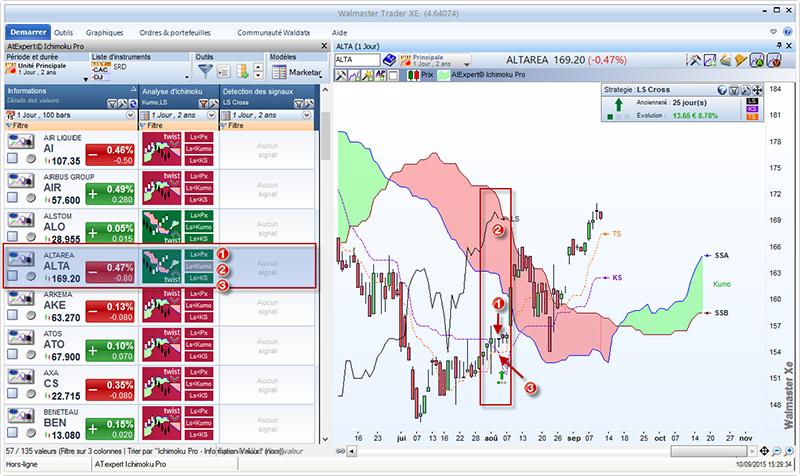The height and width of the screenshot is (476, 800).
Task: Expand '1 Jour, 2 ans' chevron under Detection des signaux
Action: 306,115
